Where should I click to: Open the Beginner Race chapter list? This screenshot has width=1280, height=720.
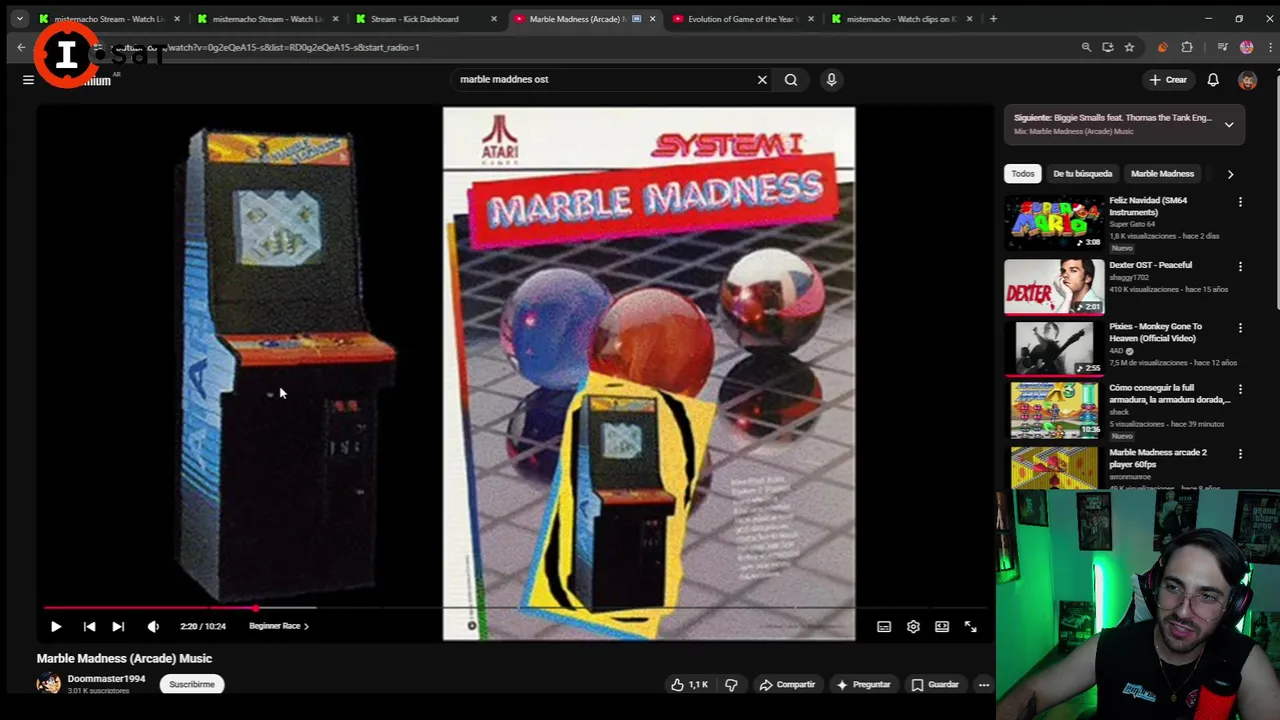click(279, 626)
